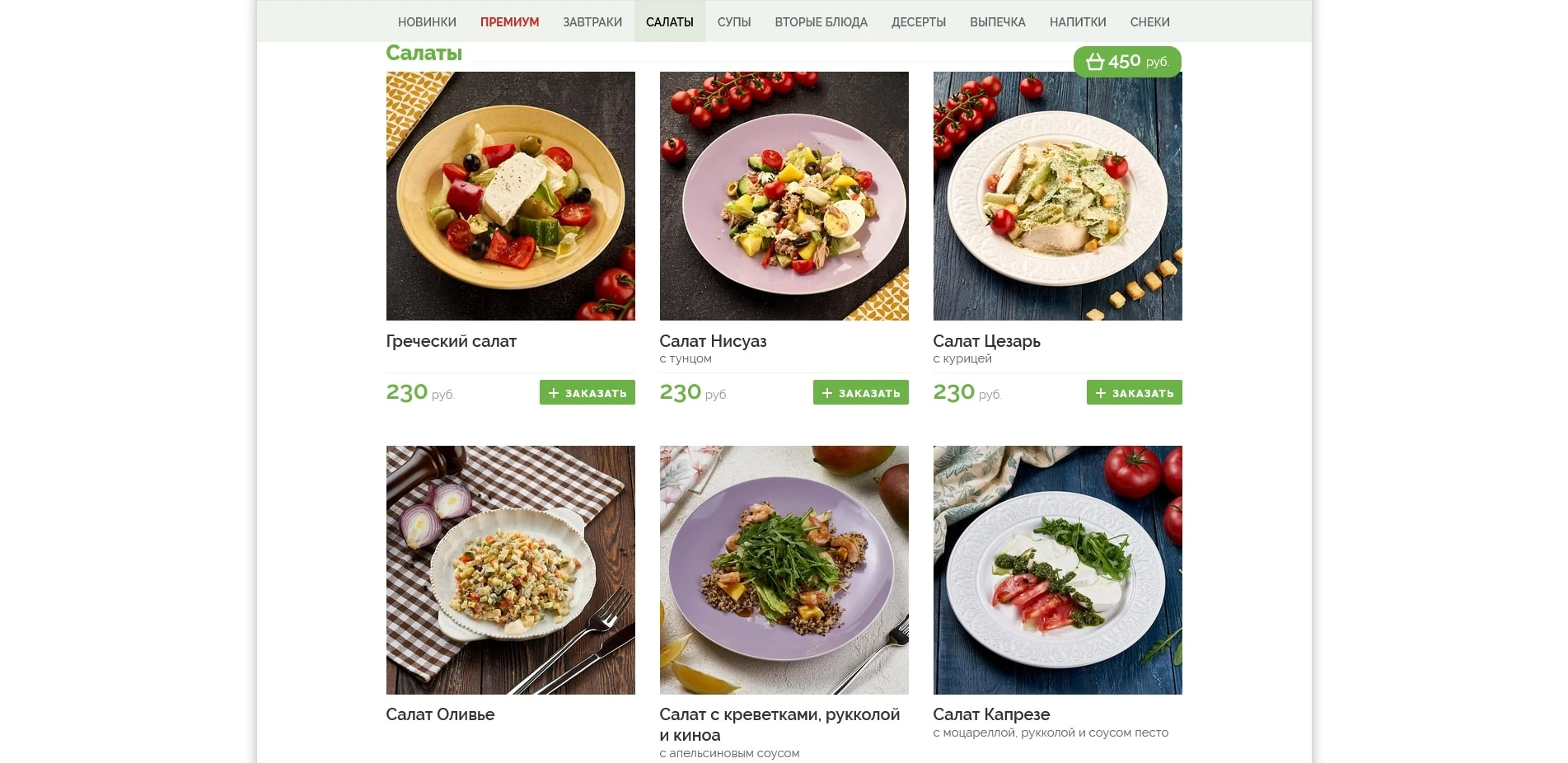Go to the Напитки section
Image resolution: width=1568 pixels, height=763 pixels.
1077,22
